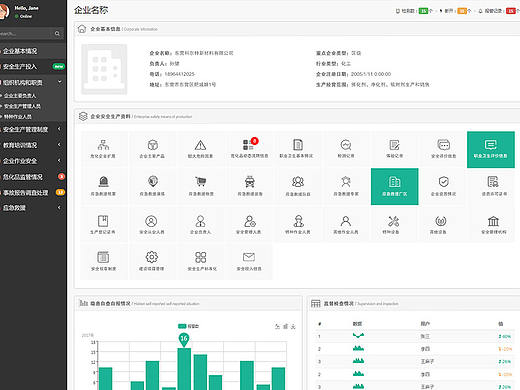Click the red alarm badge in top bar
The width and height of the screenshot is (520, 390).
[x=511, y=11]
